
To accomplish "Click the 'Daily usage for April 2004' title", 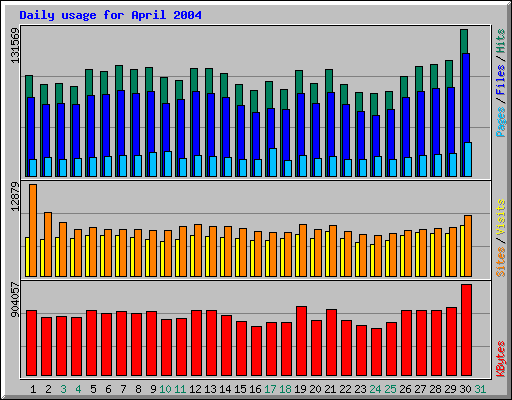I will coord(110,15).
